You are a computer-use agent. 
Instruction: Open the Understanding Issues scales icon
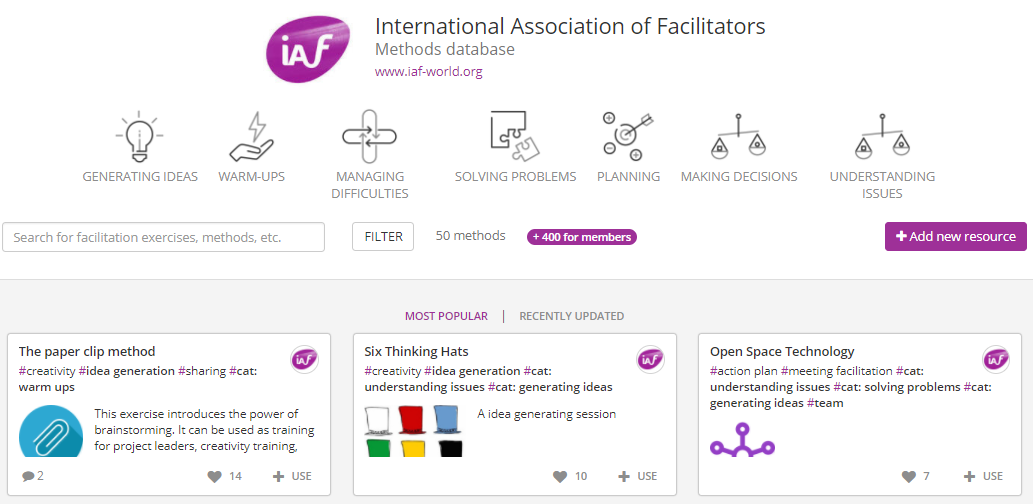click(881, 136)
